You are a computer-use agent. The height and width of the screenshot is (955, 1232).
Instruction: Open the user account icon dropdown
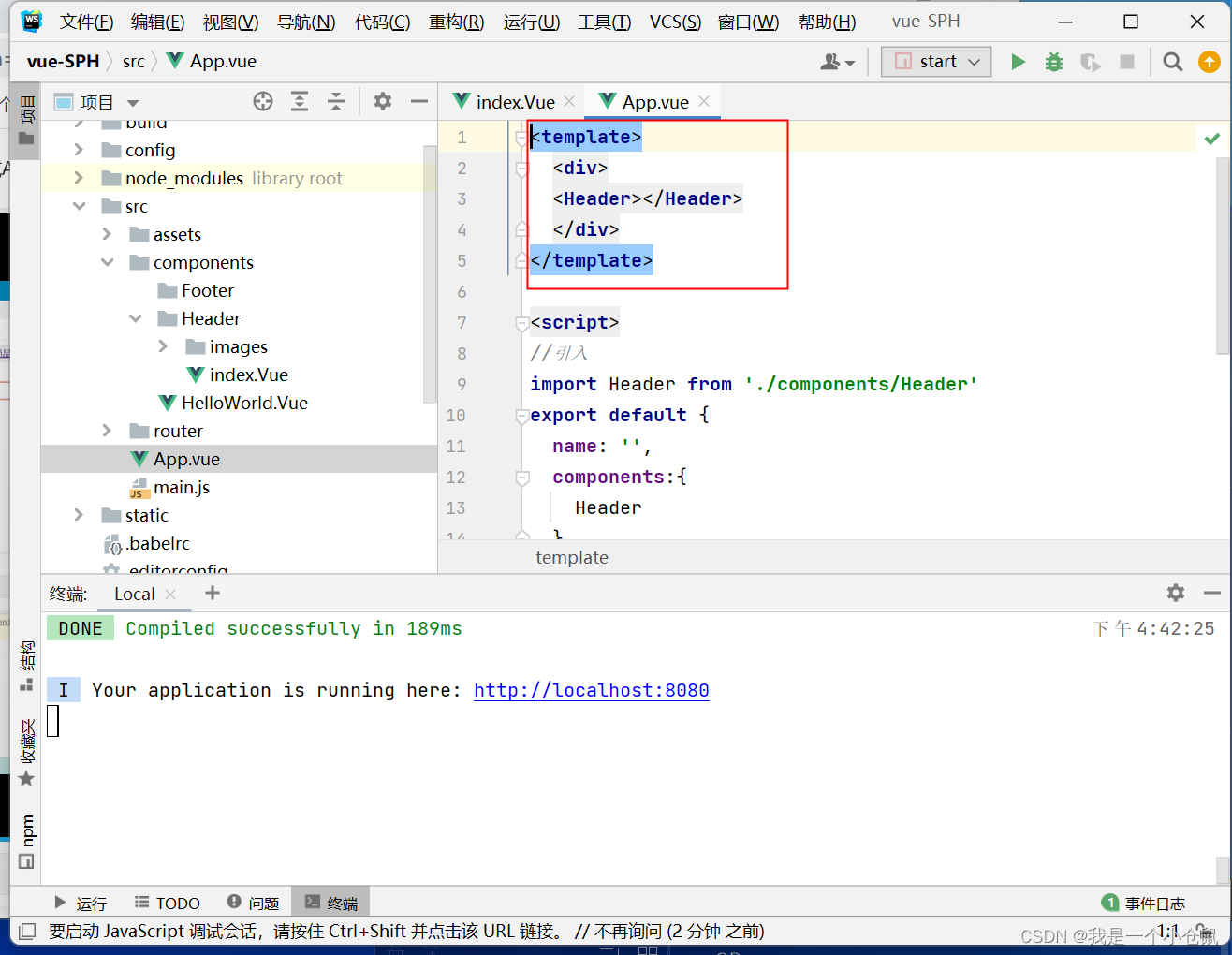pos(837,62)
